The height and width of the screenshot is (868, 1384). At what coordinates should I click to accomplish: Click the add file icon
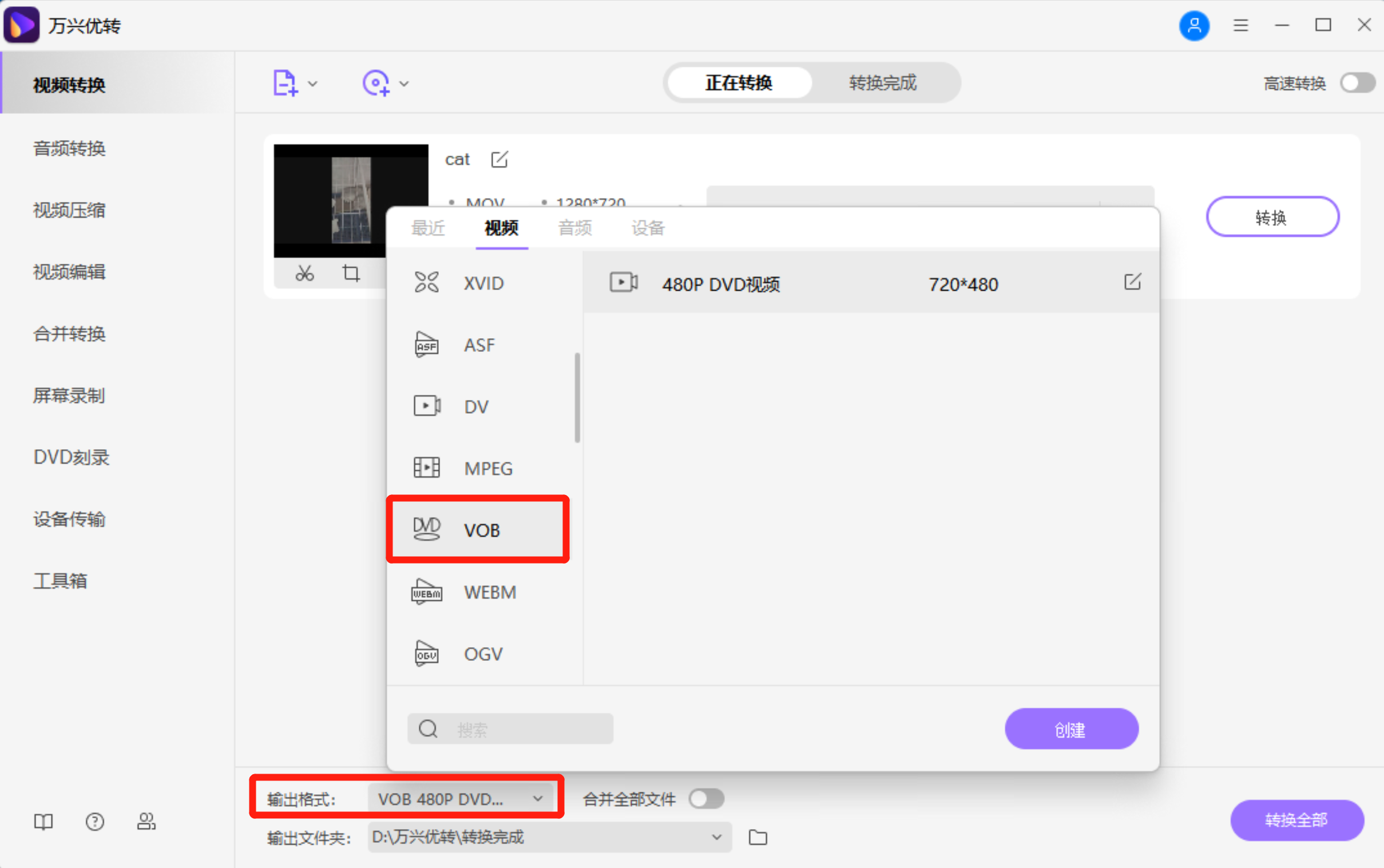point(285,83)
